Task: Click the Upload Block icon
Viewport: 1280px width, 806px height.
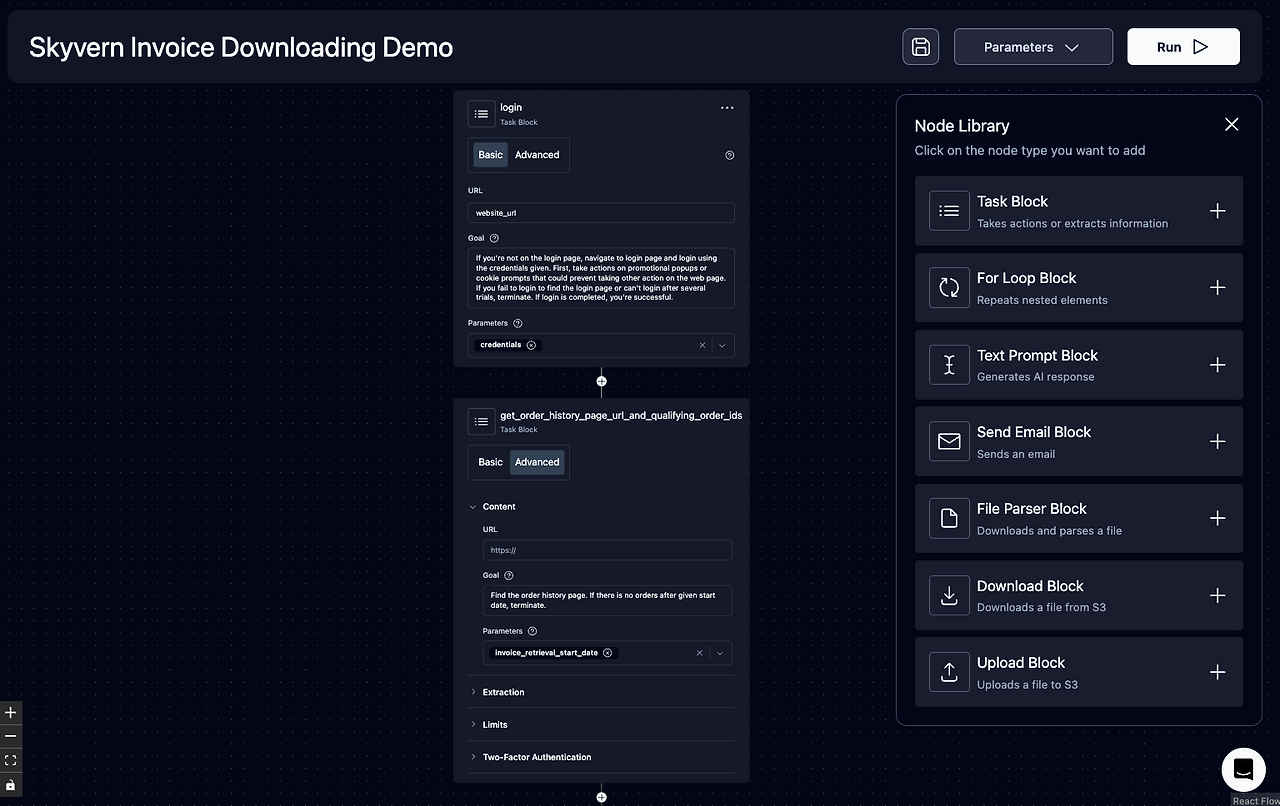Action: 949,672
